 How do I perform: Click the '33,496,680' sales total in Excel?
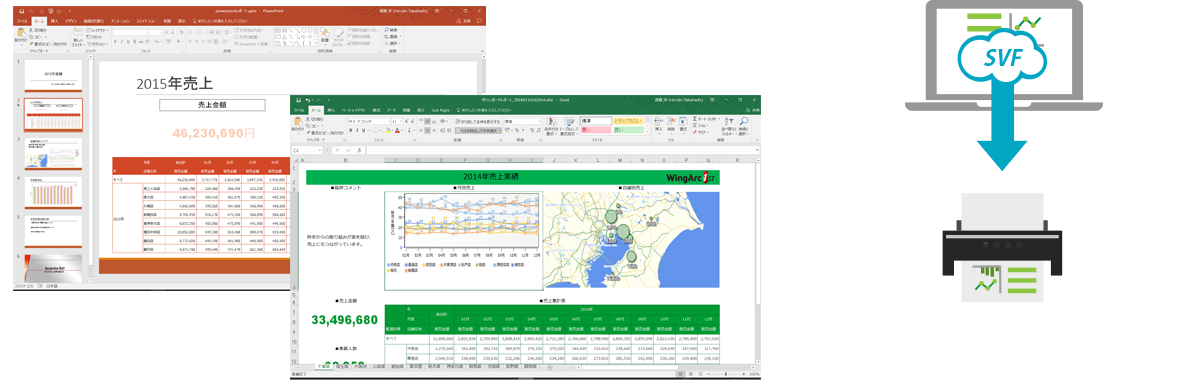coord(345,319)
